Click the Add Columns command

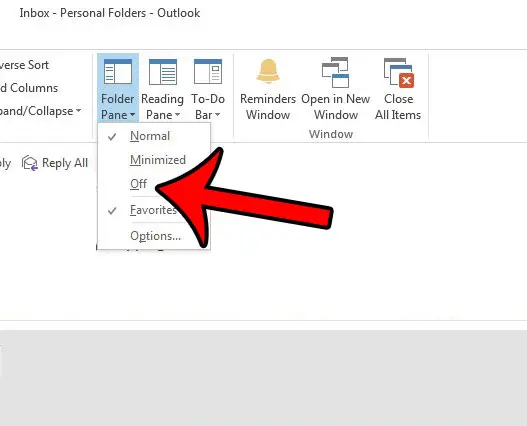(29, 88)
